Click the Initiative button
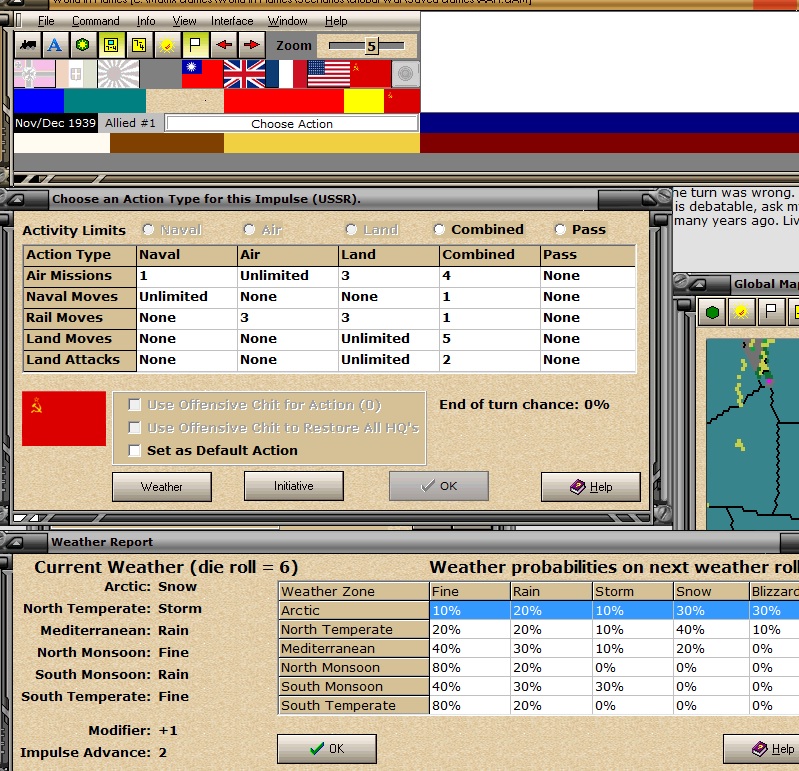The image size is (799, 771). tap(294, 486)
